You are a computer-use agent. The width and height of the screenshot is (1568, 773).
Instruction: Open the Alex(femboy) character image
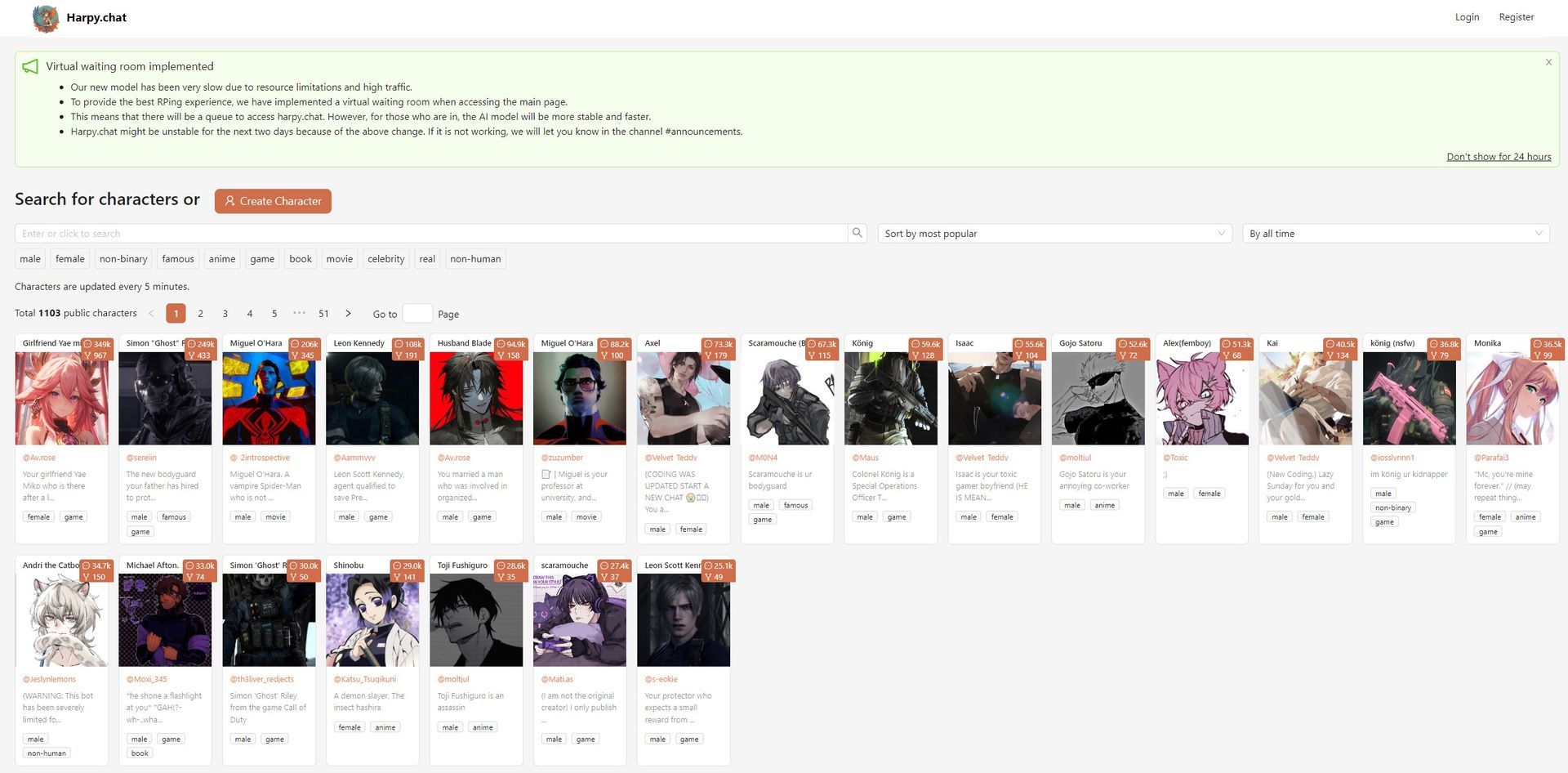point(1202,399)
